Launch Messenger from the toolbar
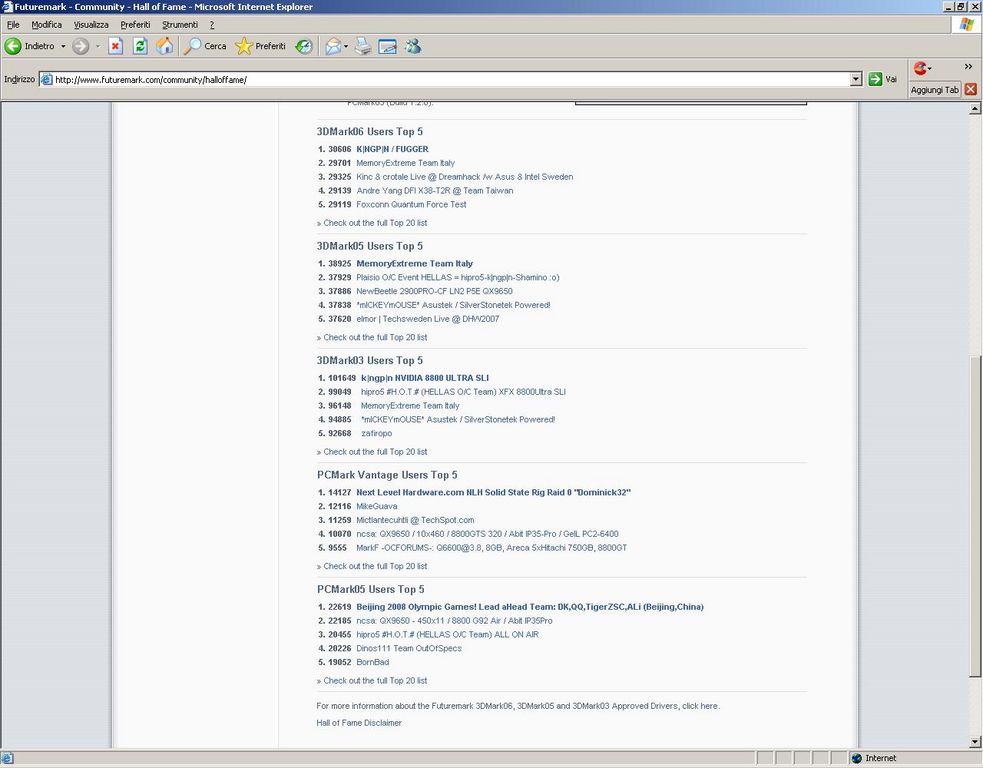This screenshot has width=983, height=768. click(x=413, y=46)
